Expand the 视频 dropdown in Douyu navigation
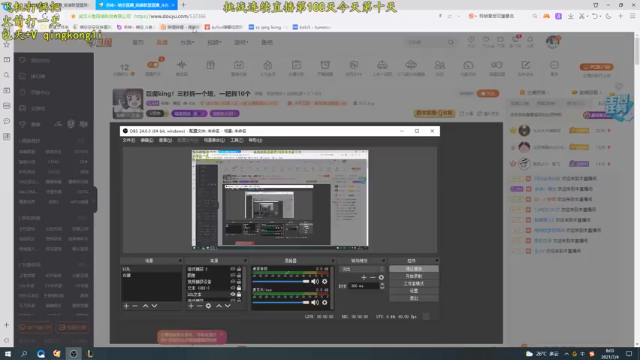 point(214,42)
